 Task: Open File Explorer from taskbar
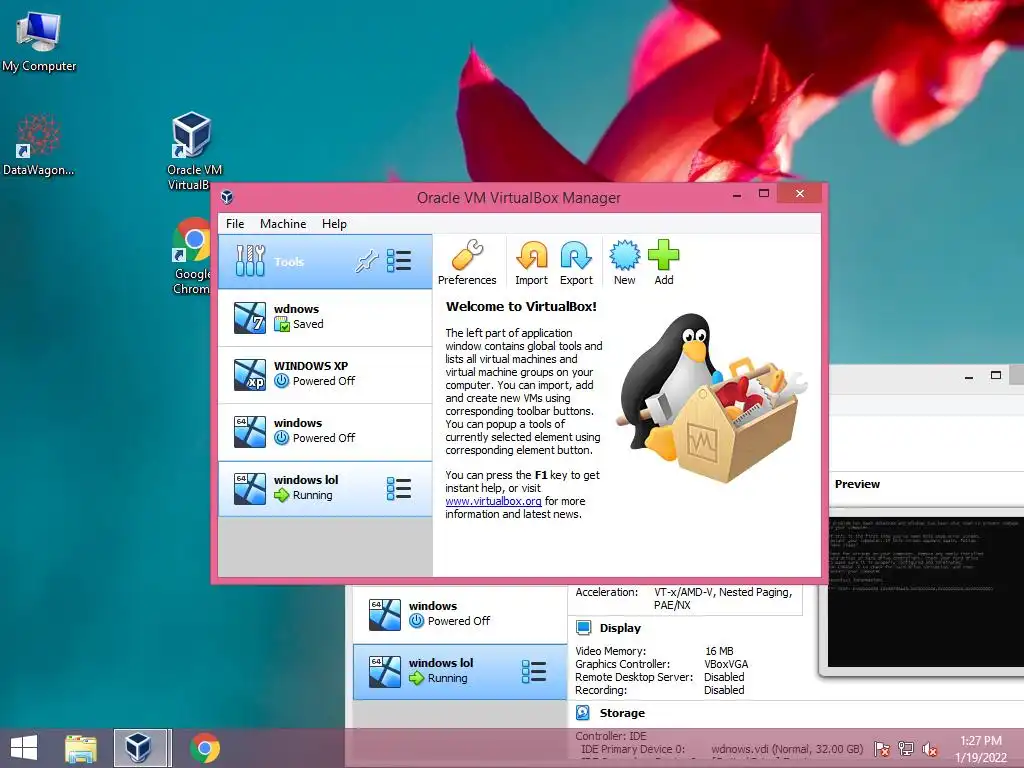81,748
